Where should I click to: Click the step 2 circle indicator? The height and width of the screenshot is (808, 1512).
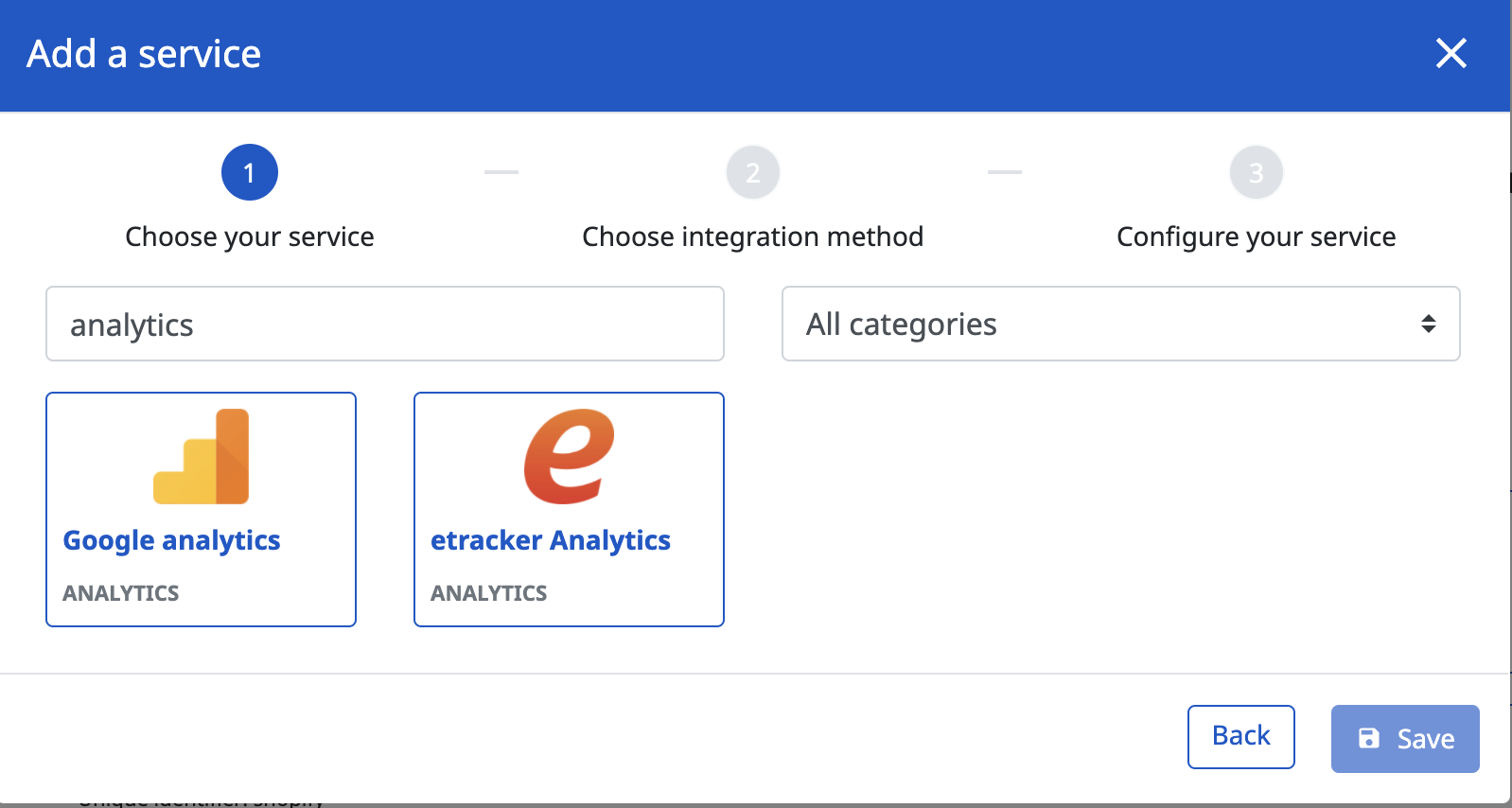click(753, 172)
